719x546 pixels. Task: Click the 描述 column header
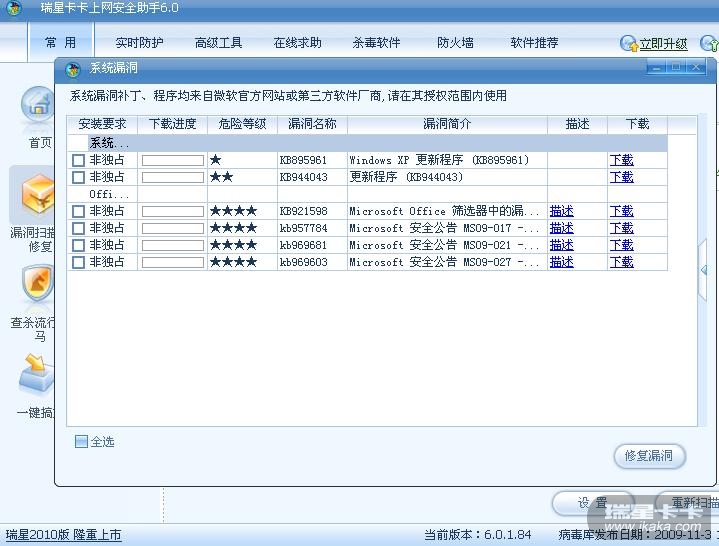click(x=577, y=124)
